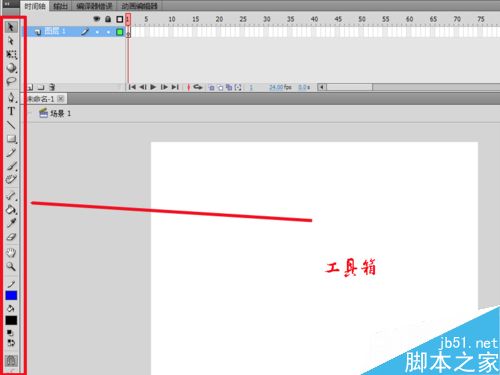Screen dimensions: 500x375
Task: Select the Line tool
Action: (x=11, y=125)
